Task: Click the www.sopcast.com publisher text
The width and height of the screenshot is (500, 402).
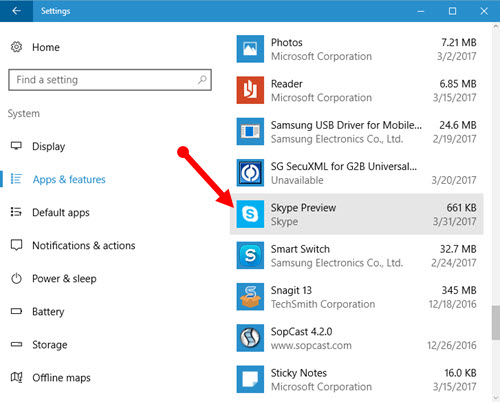Action: (311, 345)
